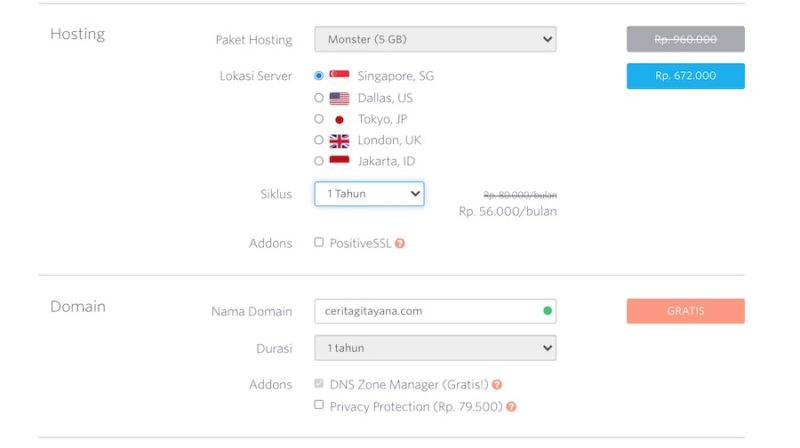Click the Privacy Protection help icon
This screenshot has width=800, height=448.
point(511,407)
